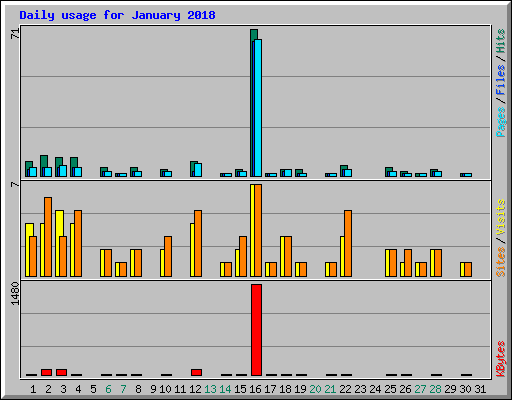512x400 pixels.
Task: Select the yellow visits bar for day 3
Action: 59,243
